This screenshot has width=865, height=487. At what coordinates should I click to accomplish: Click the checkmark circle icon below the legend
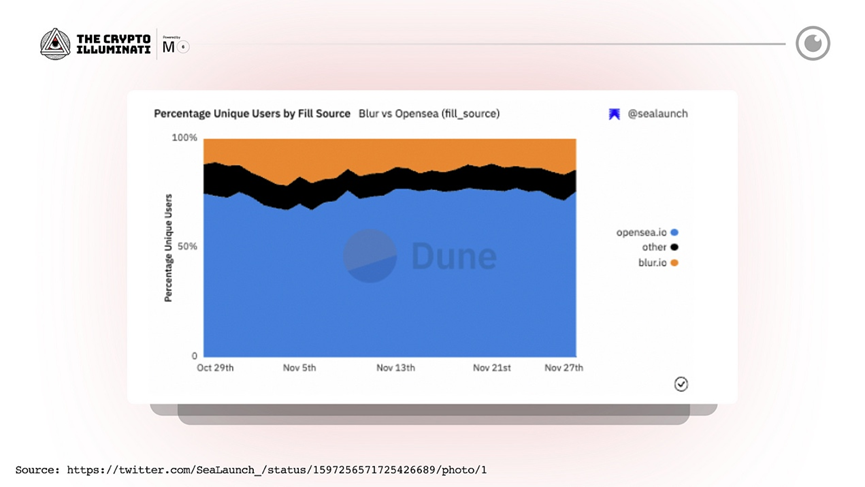pos(681,384)
